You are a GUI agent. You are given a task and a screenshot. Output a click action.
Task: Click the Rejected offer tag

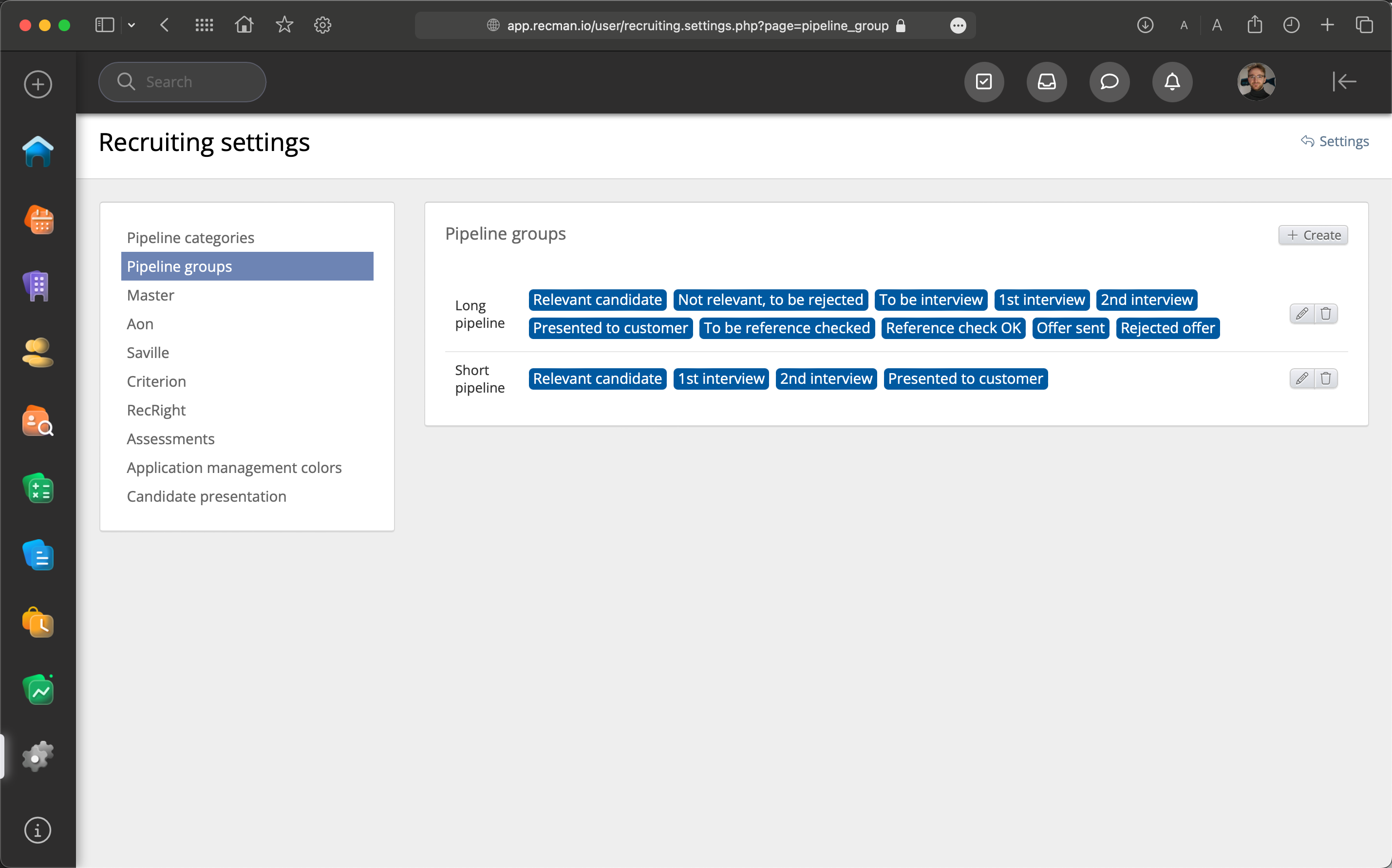coord(1167,328)
